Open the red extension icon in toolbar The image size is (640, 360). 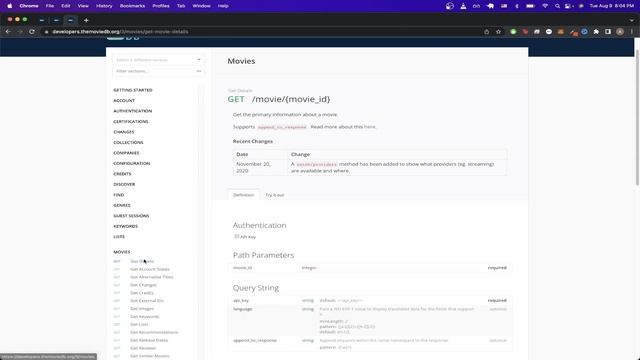[525, 31]
